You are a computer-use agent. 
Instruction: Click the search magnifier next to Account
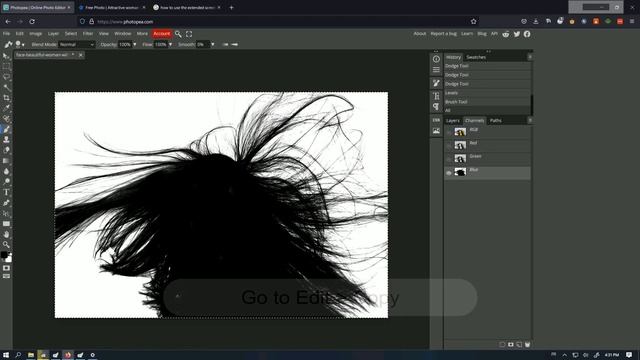point(178,34)
